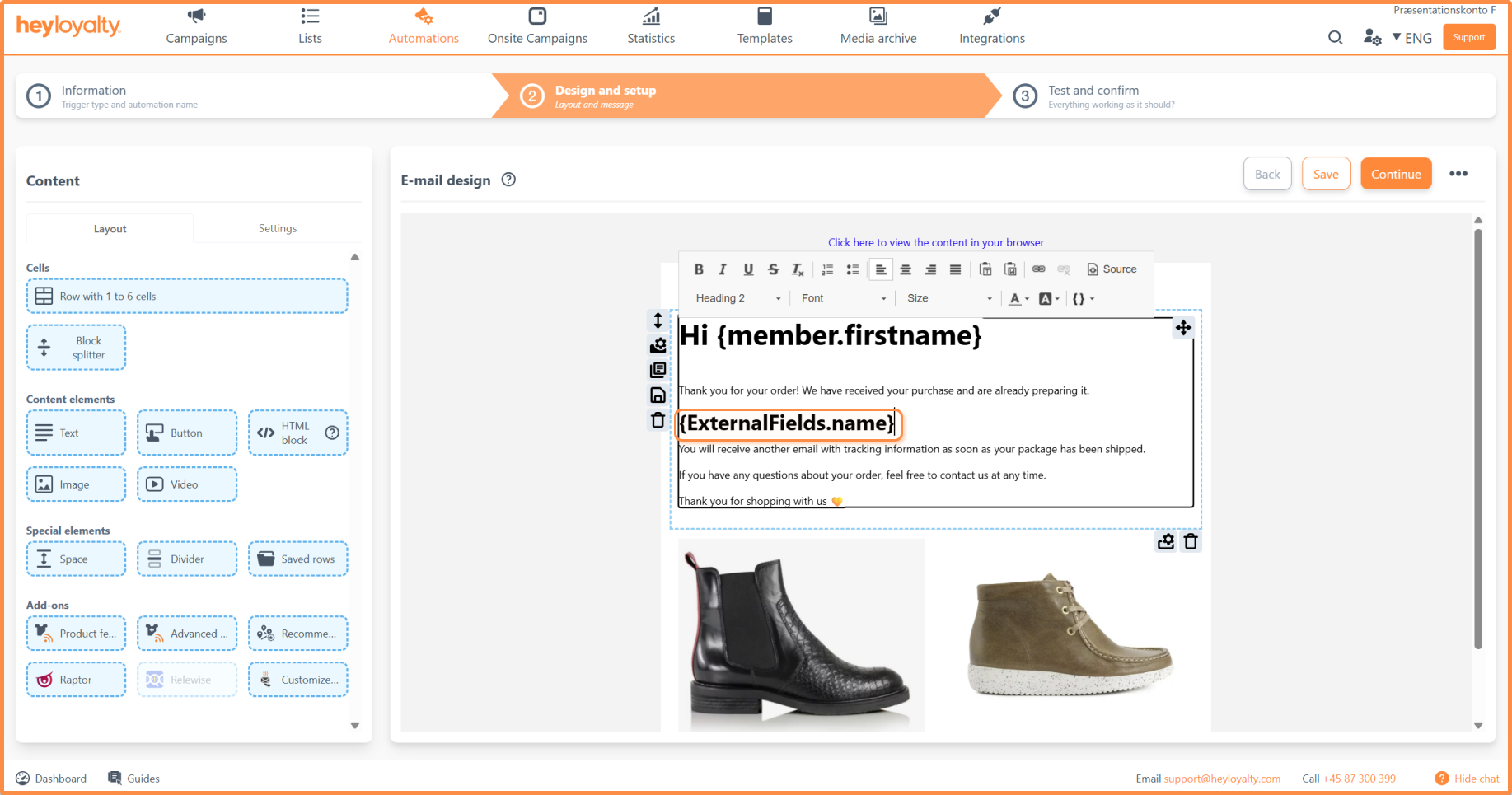Open the Size dropdown

click(x=948, y=298)
